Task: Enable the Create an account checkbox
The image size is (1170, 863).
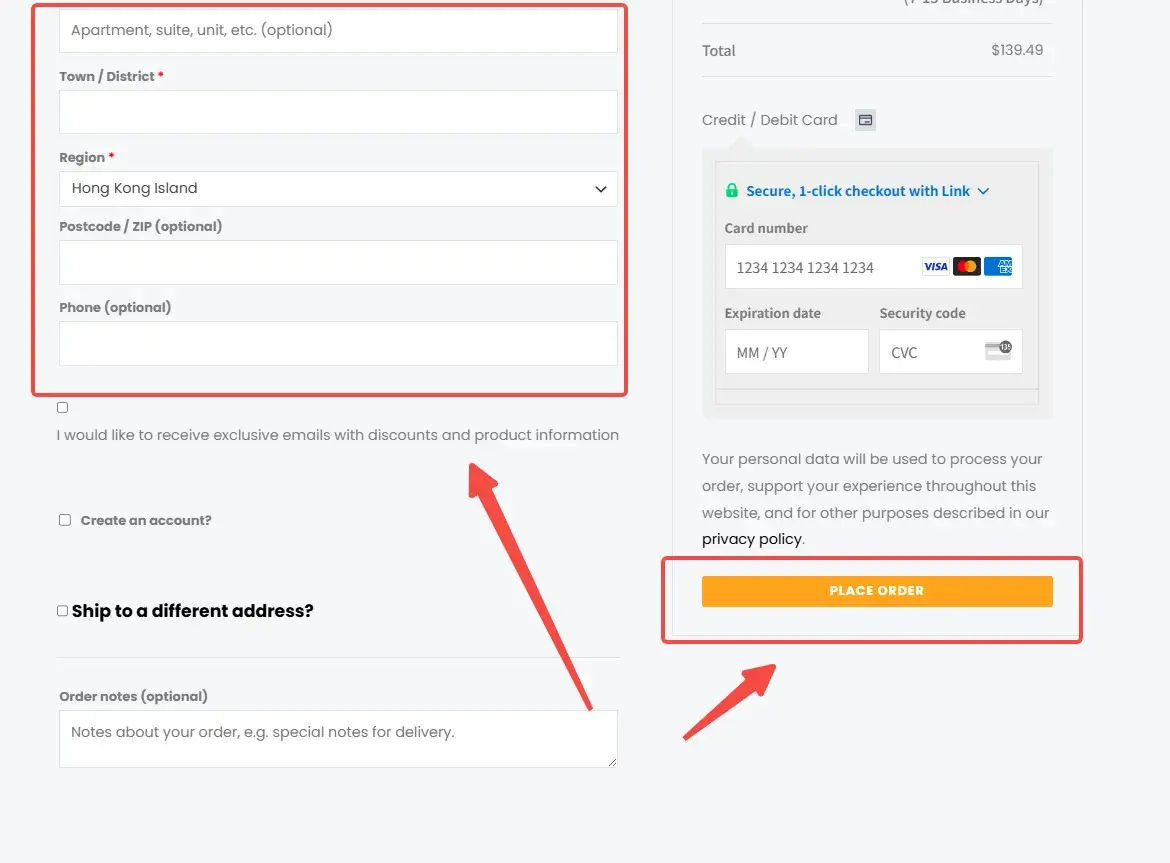Action: click(65, 520)
